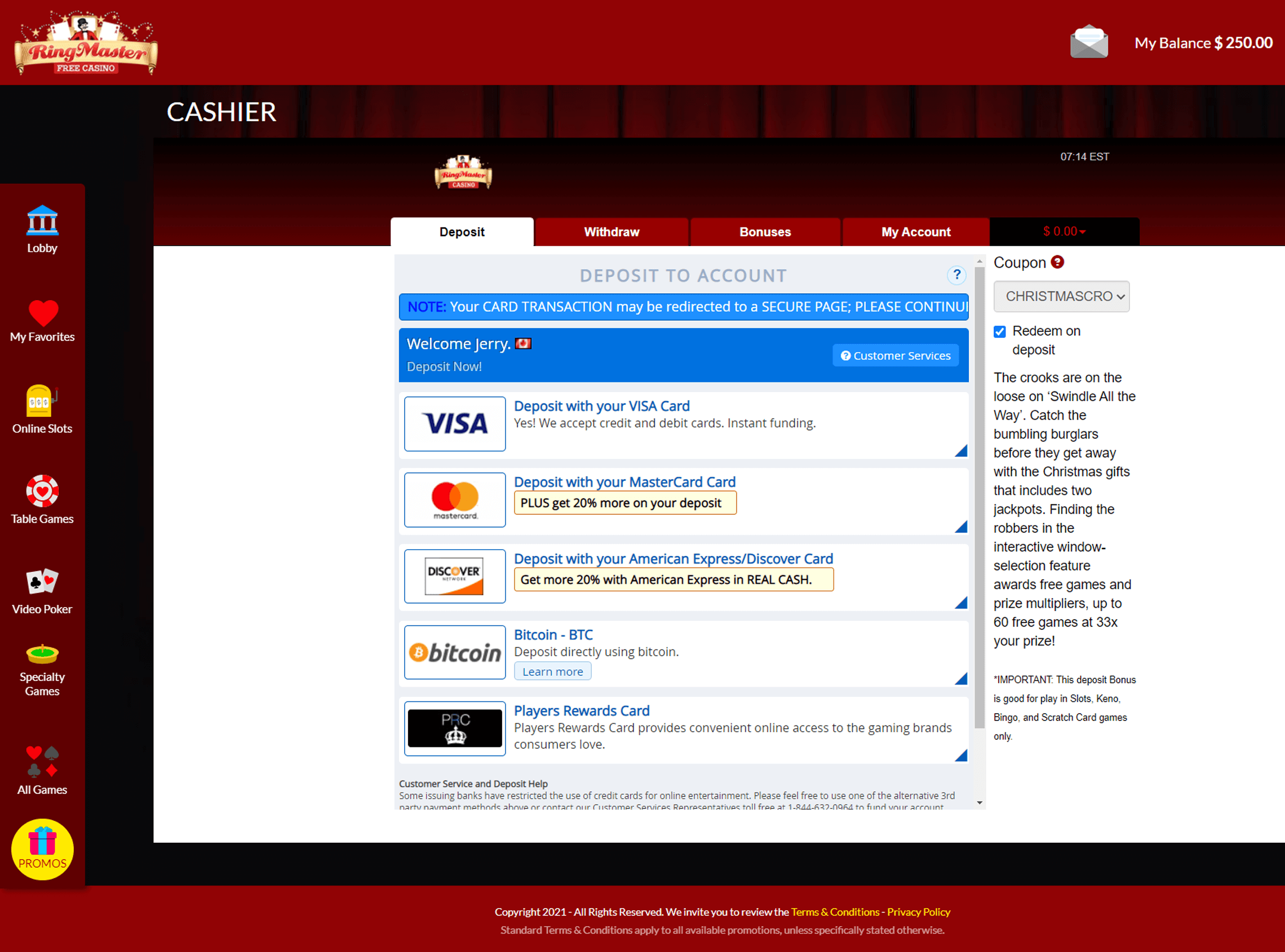Open the Bitcoin - BTC link

pos(553,634)
